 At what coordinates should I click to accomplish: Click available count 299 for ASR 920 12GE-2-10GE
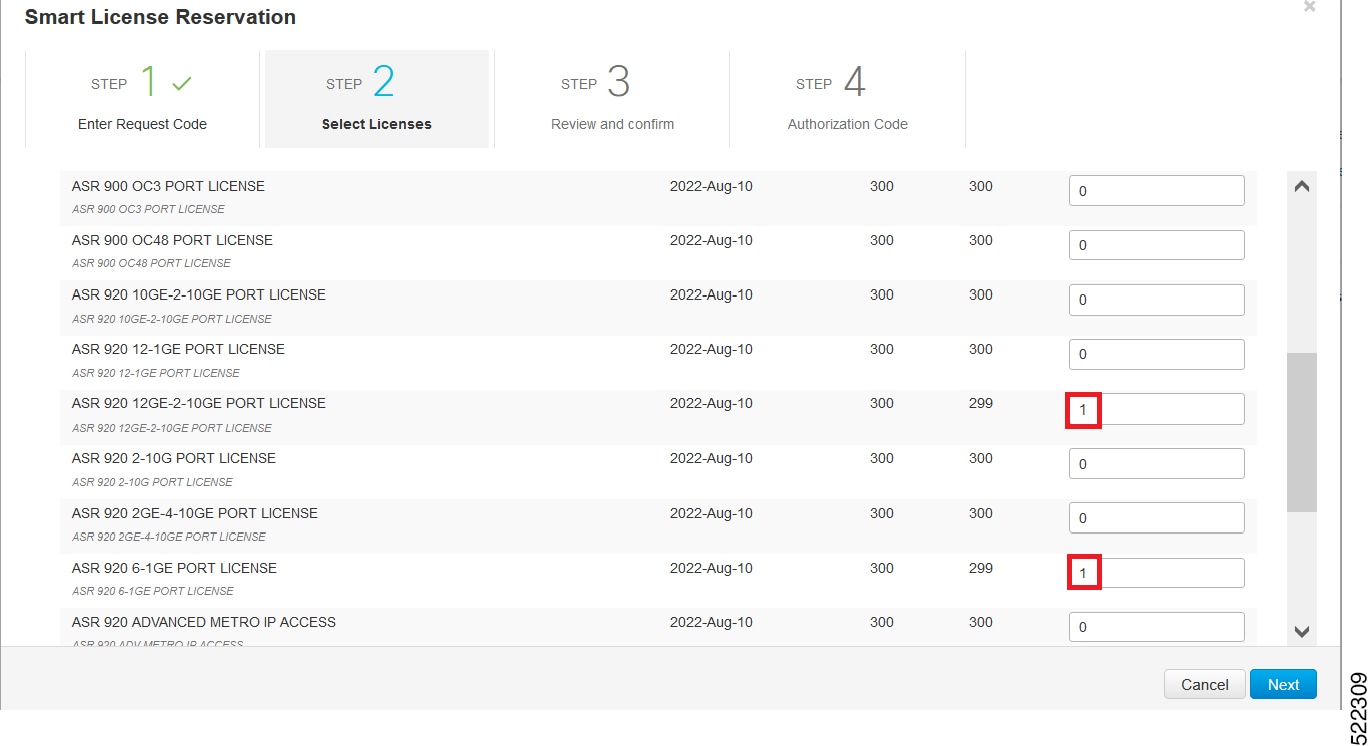[x=981, y=403]
